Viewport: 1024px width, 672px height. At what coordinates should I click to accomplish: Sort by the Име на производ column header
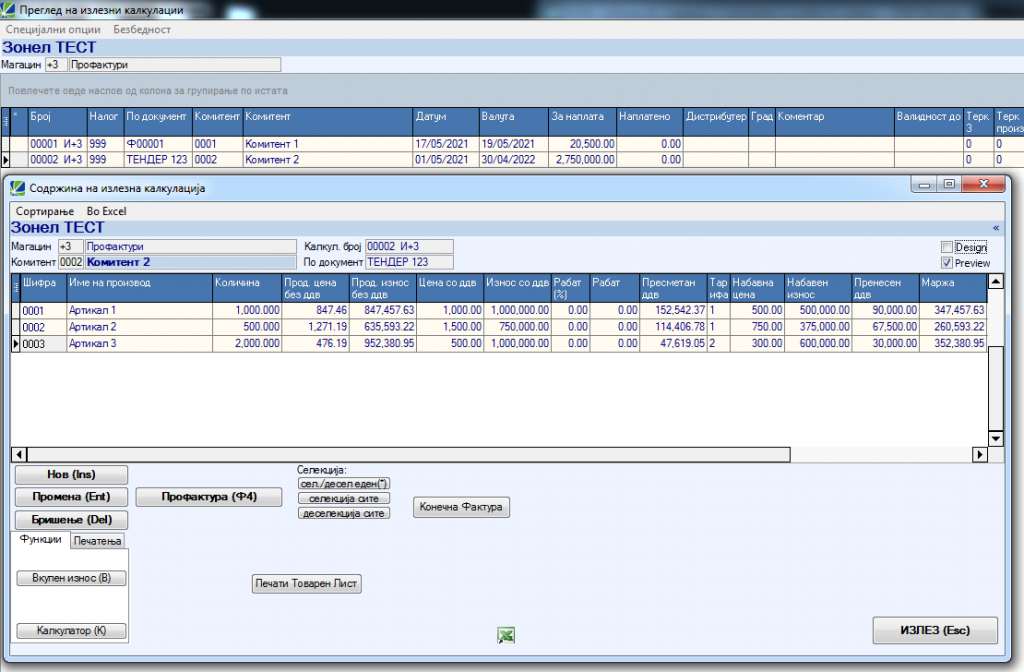(140, 288)
